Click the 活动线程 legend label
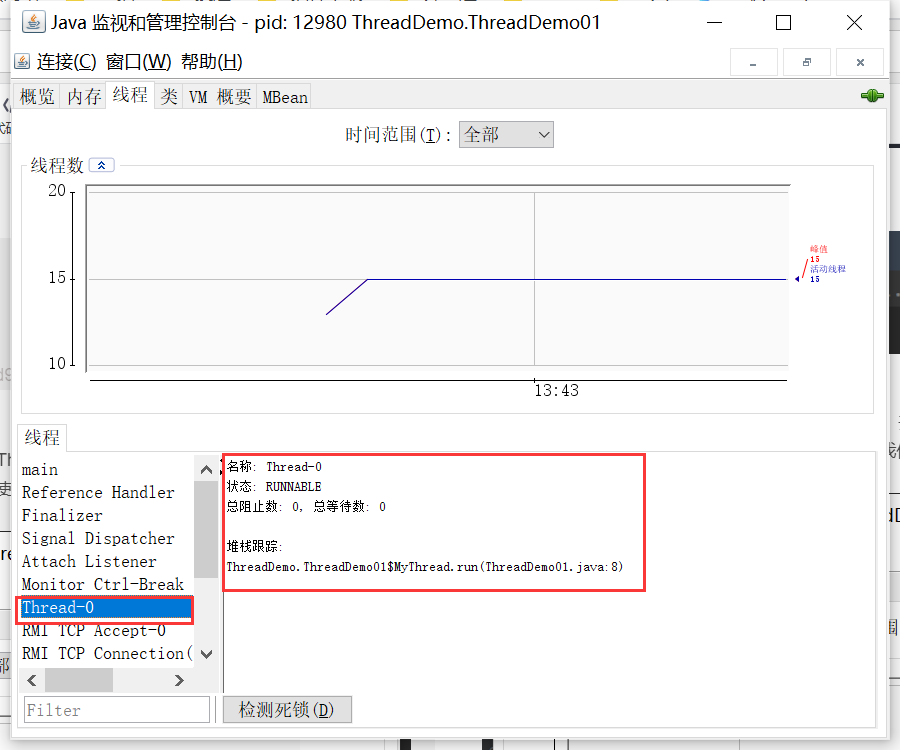The width and height of the screenshot is (900, 750). click(x=828, y=269)
